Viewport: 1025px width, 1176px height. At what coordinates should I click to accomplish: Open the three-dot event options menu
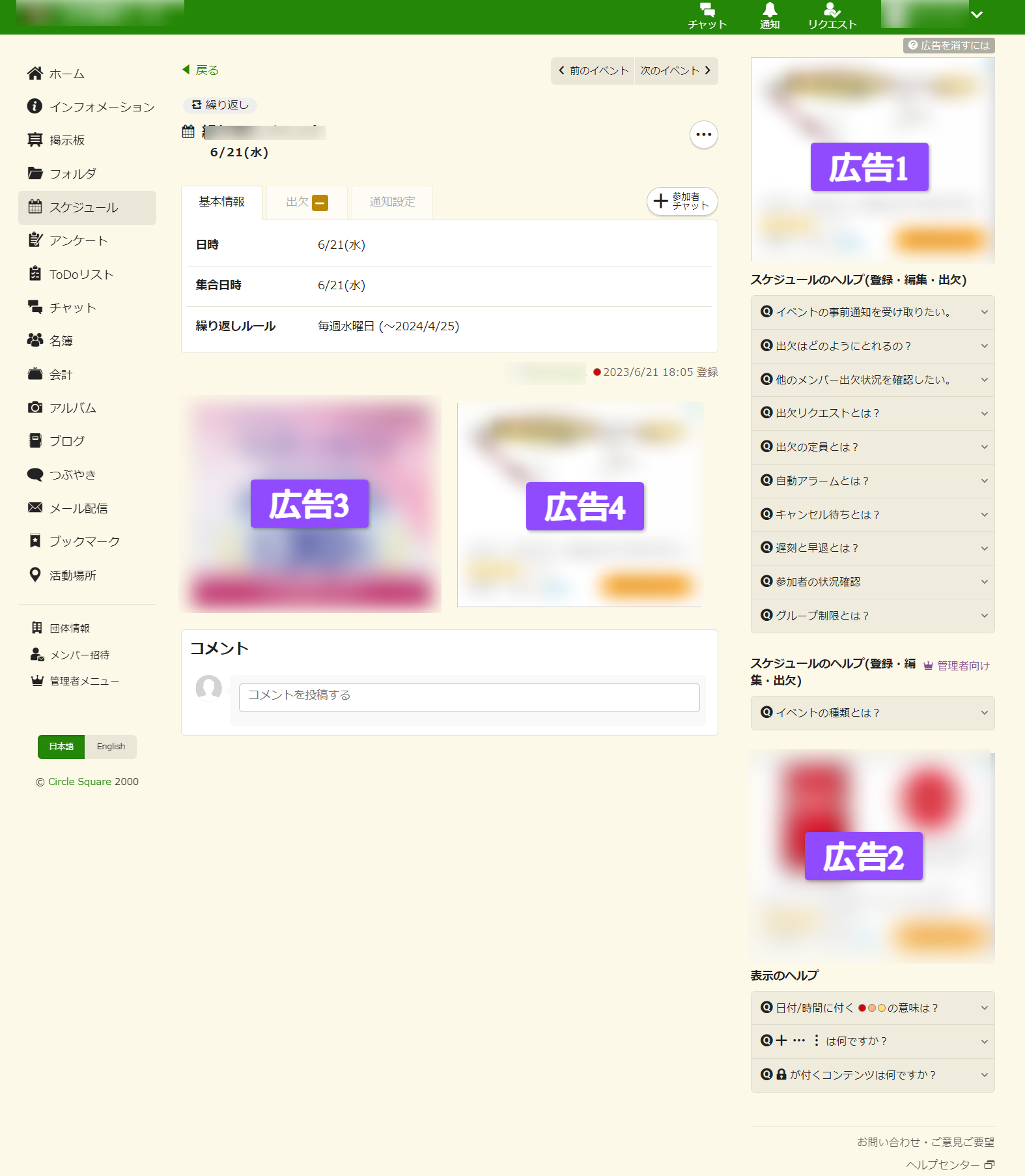tap(703, 135)
